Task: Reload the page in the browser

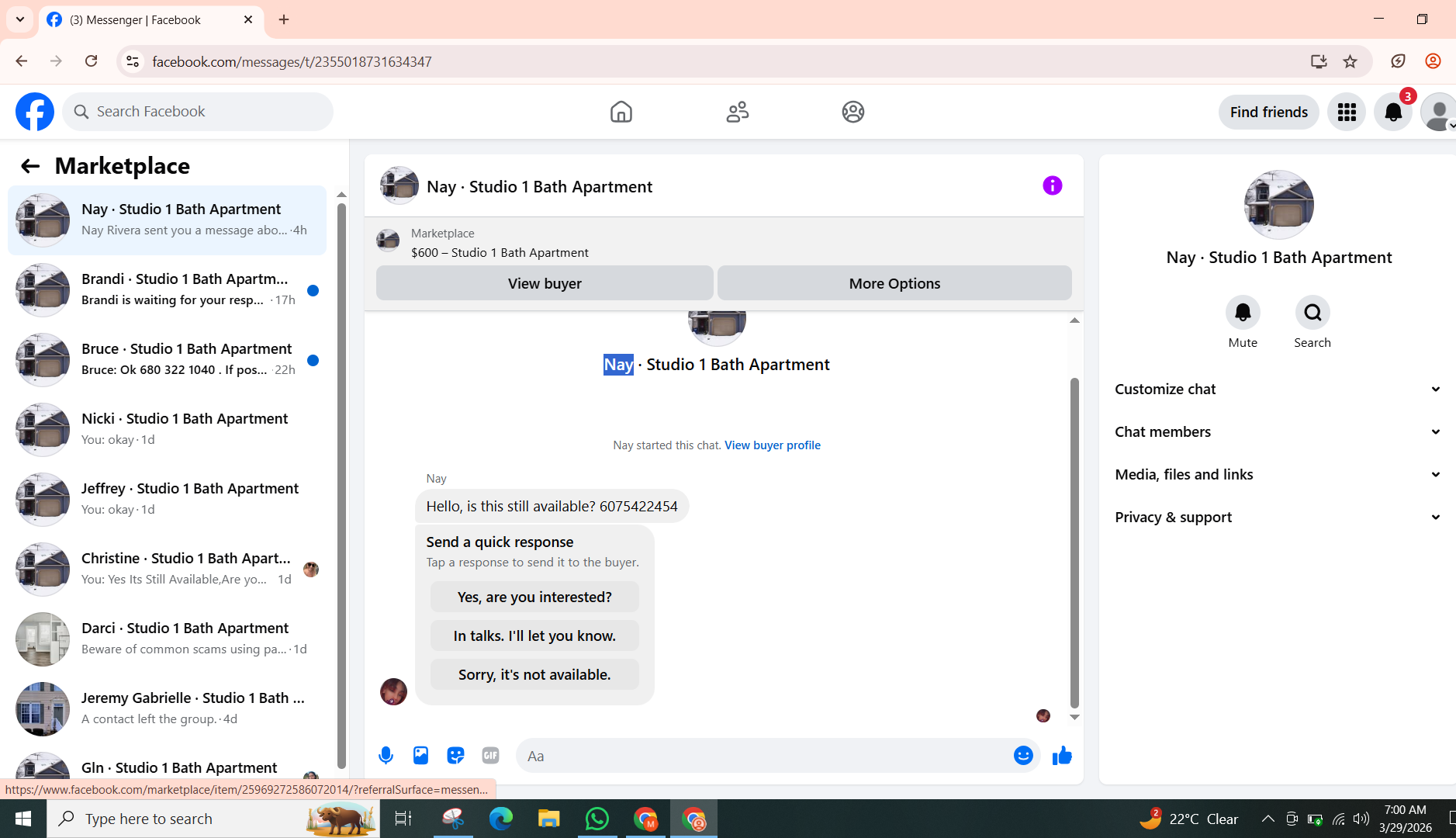Action: click(x=91, y=61)
